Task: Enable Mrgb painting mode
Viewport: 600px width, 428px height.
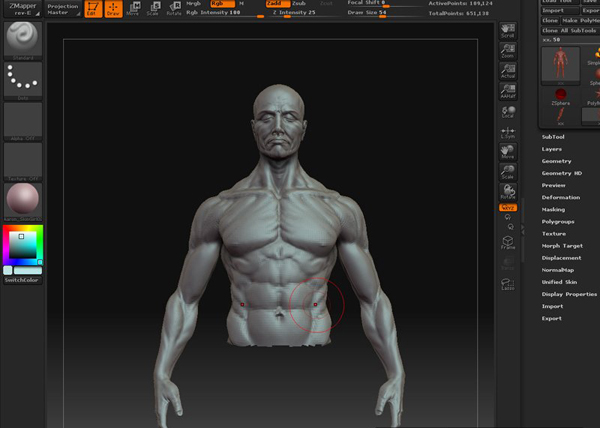Action: pos(194,3)
